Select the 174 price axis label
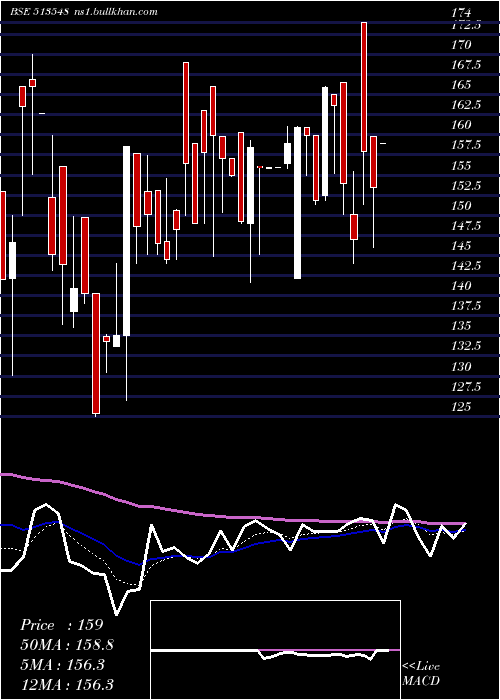This screenshot has width=500, height=700. pos(461,12)
